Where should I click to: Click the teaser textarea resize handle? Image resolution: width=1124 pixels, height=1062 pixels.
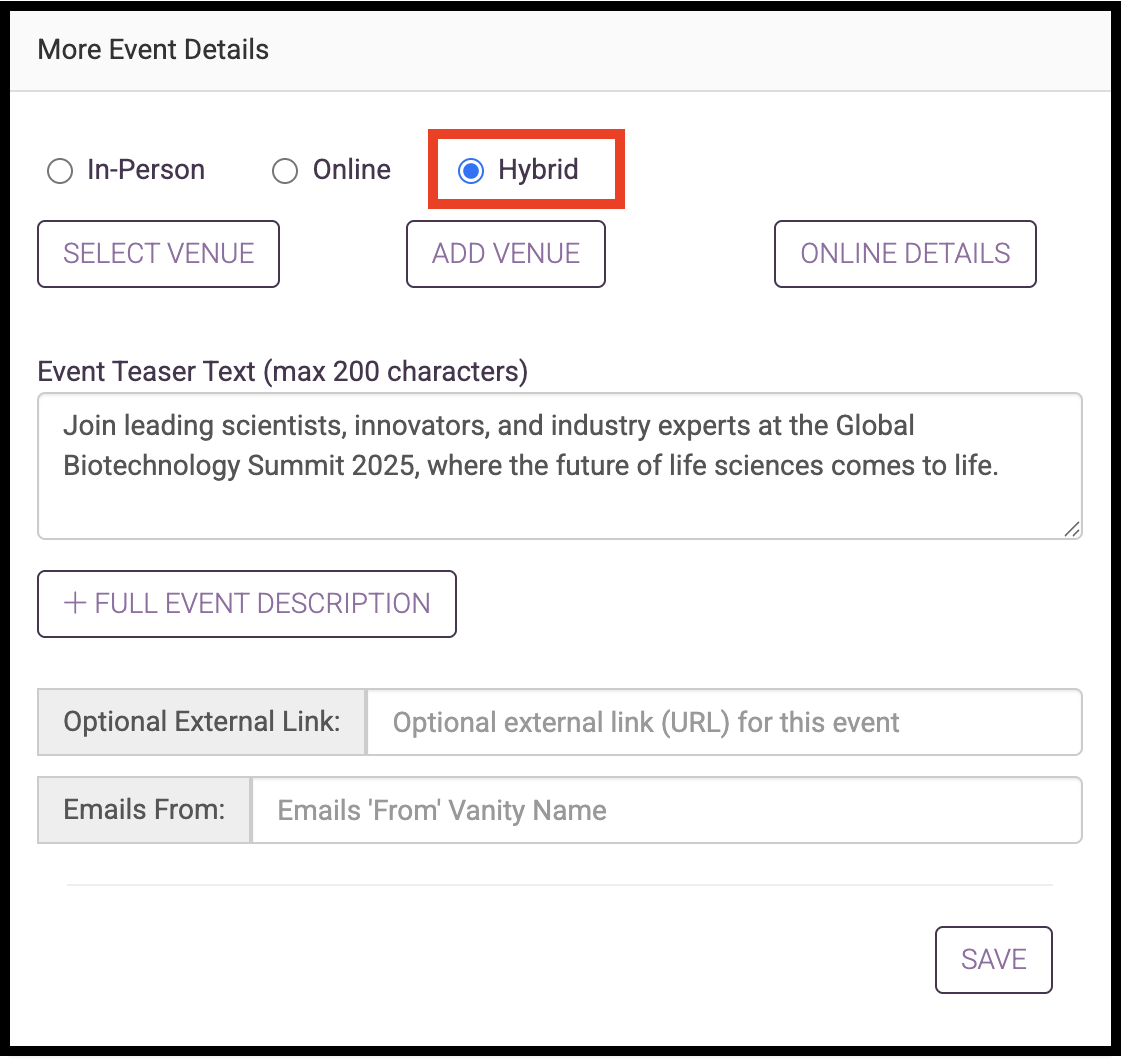click(1072, 530)
